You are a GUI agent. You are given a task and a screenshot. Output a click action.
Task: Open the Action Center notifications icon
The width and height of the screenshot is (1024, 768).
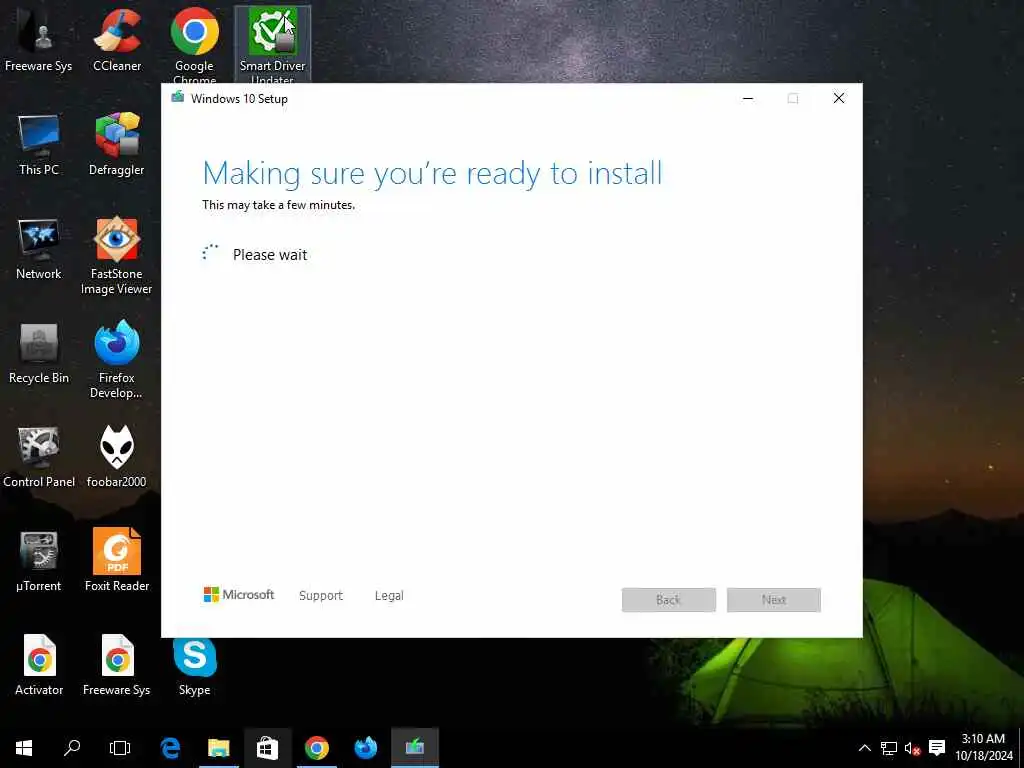coord(937,748)
